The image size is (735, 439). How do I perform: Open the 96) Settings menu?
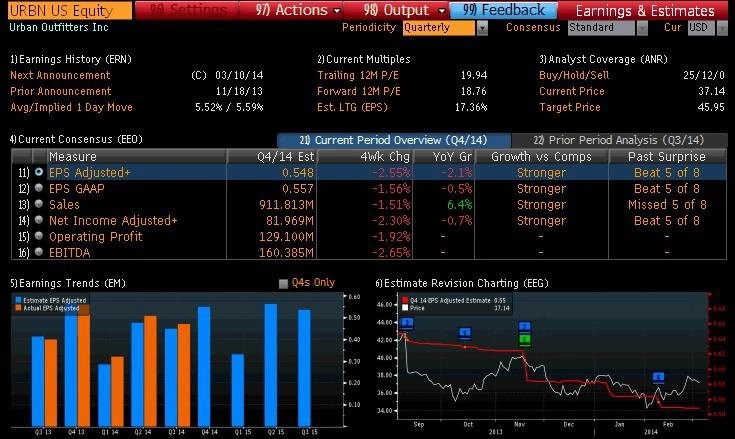[187, 10]
